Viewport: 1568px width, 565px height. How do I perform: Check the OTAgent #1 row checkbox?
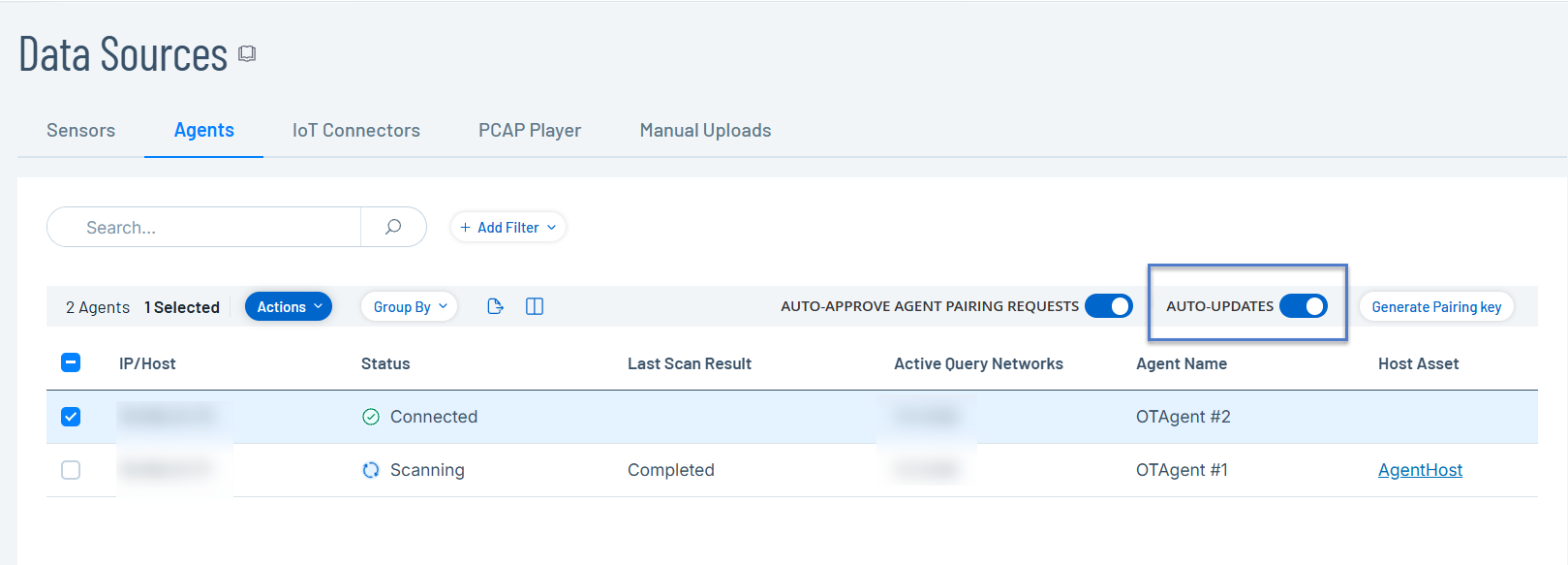(71, 470)
